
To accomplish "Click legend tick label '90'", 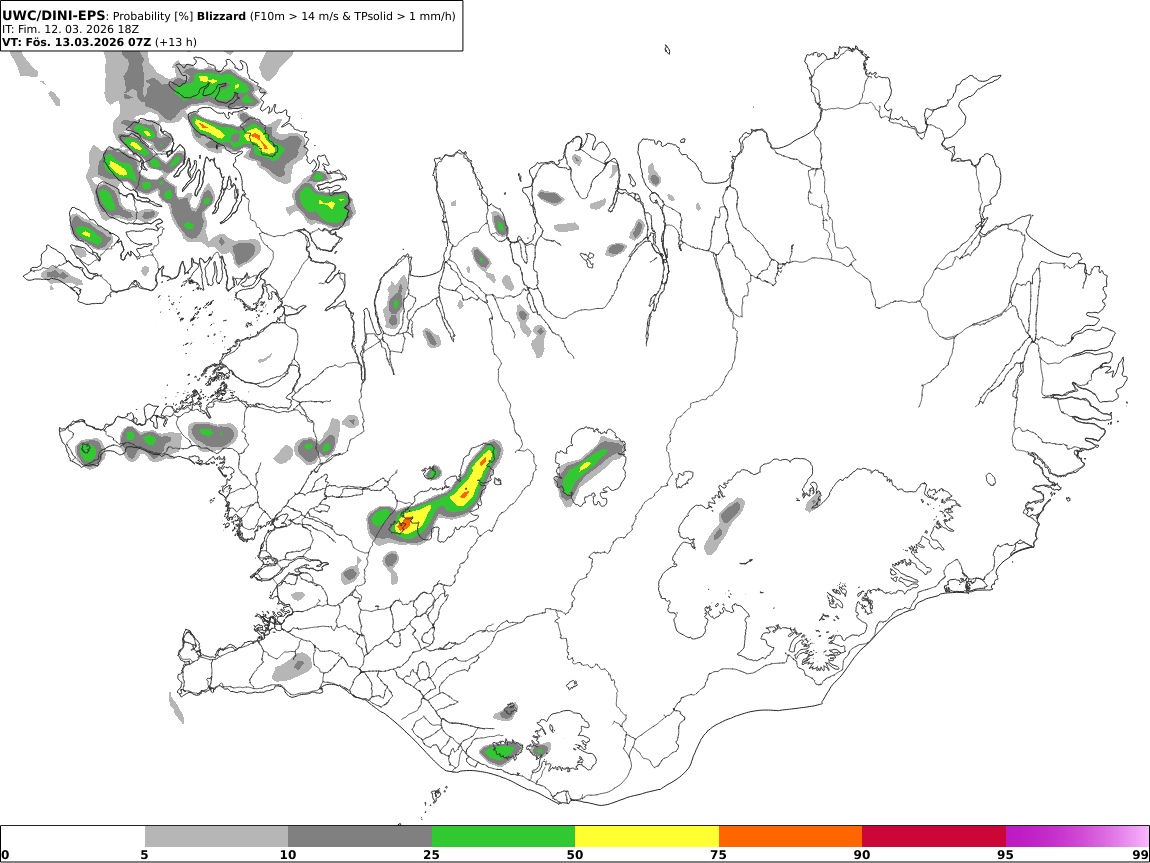I will tap(862, 855).
